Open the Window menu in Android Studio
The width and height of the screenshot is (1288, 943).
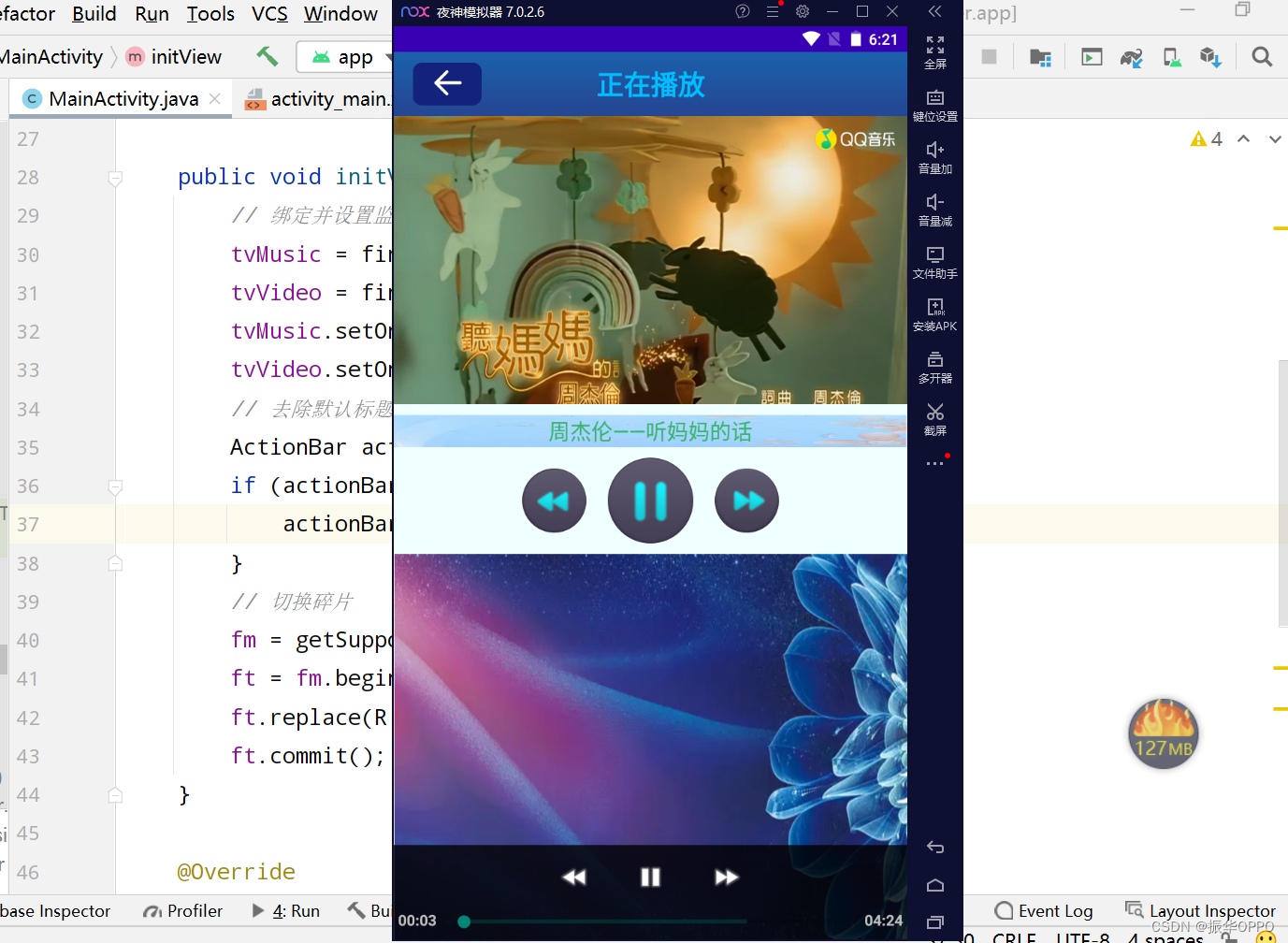click(x=340, y=14)
